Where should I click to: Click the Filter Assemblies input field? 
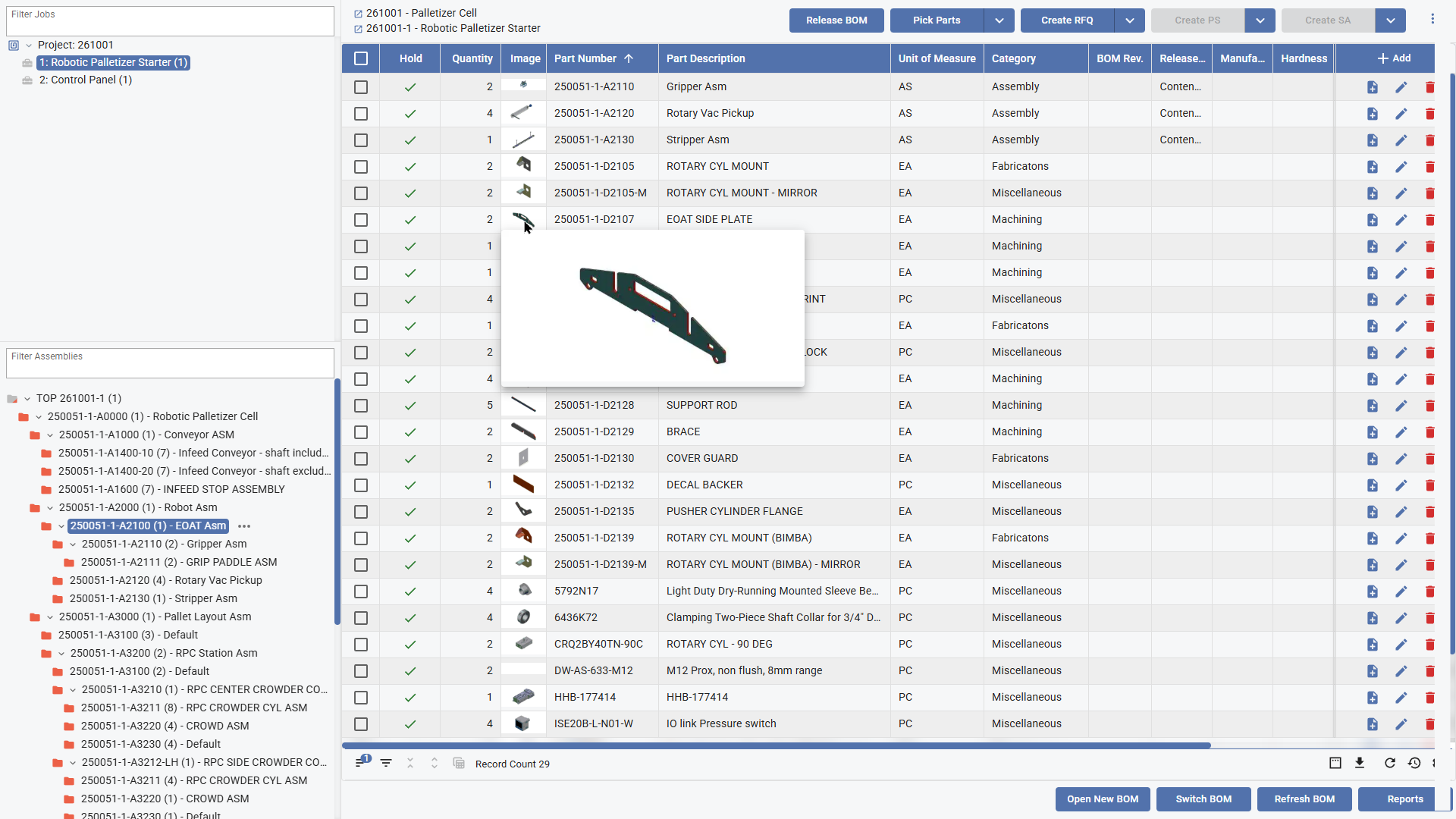point(170,363)
